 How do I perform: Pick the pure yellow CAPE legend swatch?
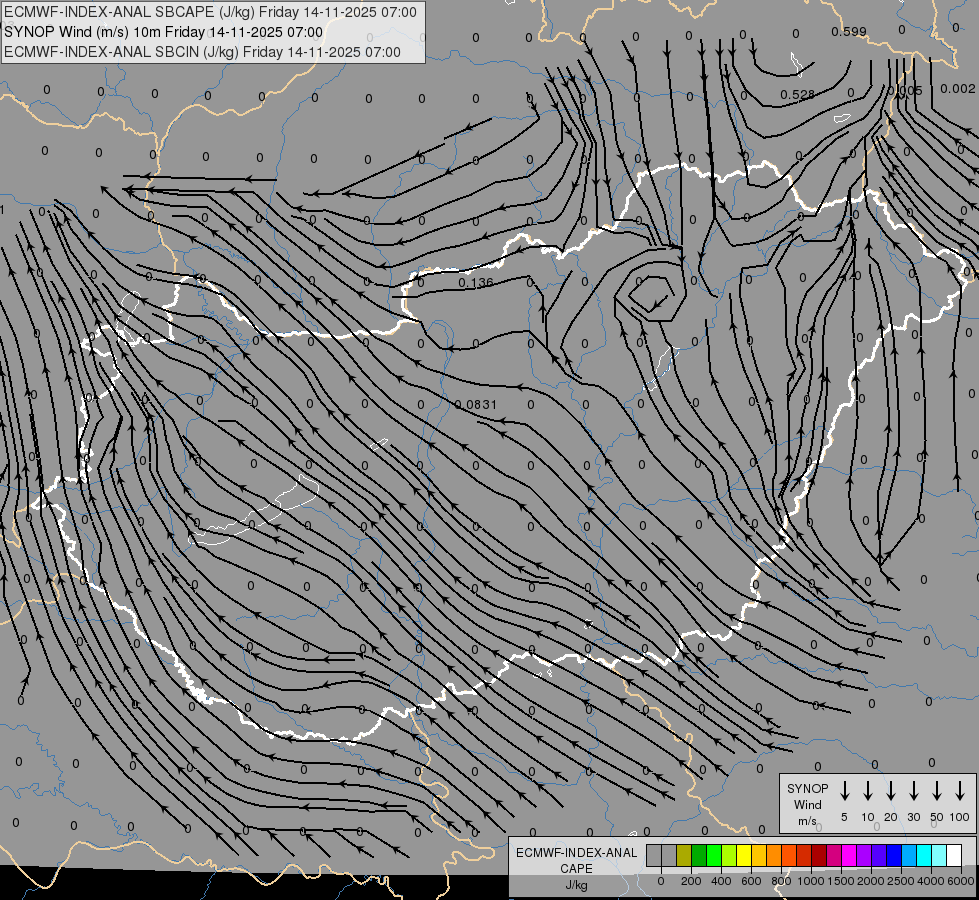[744, 856]
